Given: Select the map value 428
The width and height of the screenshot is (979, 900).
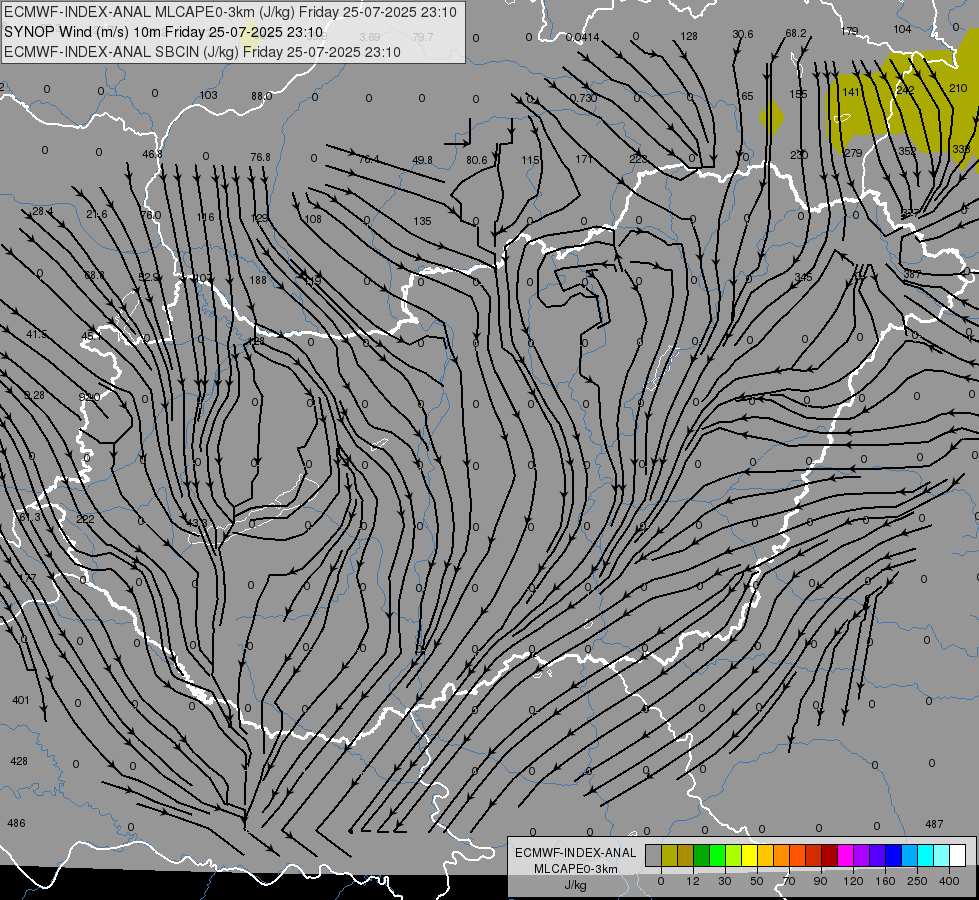Looking at the screenshot, I should pos(19,761).
